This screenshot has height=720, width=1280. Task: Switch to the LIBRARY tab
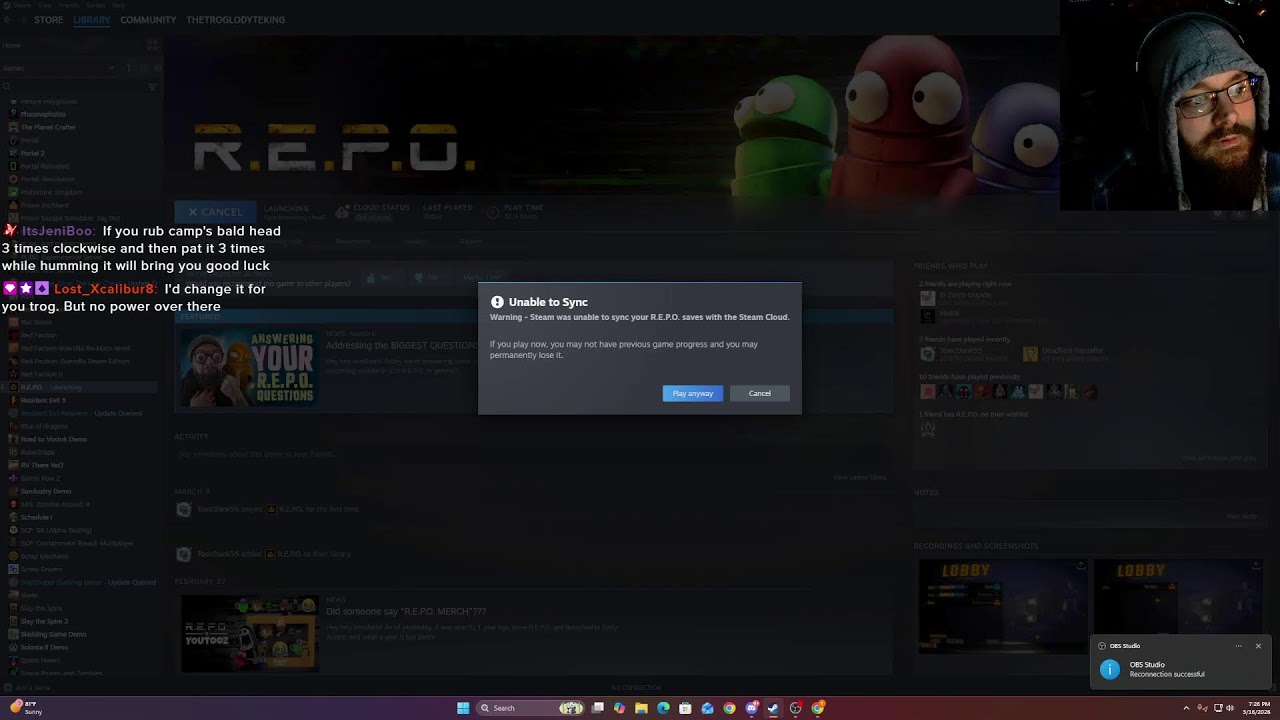pos(91,20)
